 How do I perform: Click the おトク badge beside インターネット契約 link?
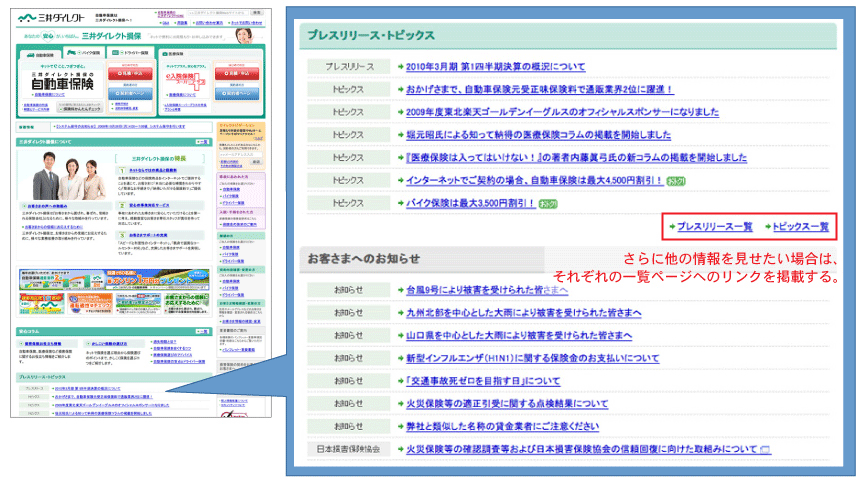(x=676, y=180)
